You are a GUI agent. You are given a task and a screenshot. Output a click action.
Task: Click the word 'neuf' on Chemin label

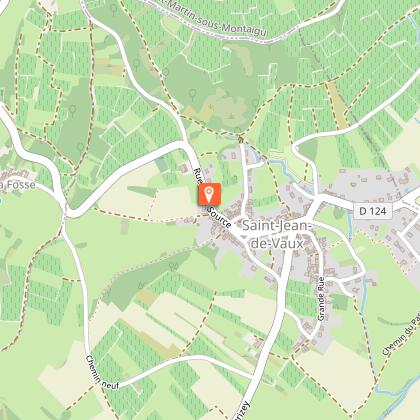[x=110, y=384]
